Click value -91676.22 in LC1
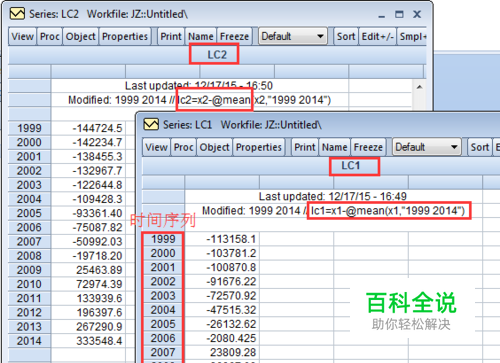Viewport: 500px width, 363px height. tap(231, 282)
